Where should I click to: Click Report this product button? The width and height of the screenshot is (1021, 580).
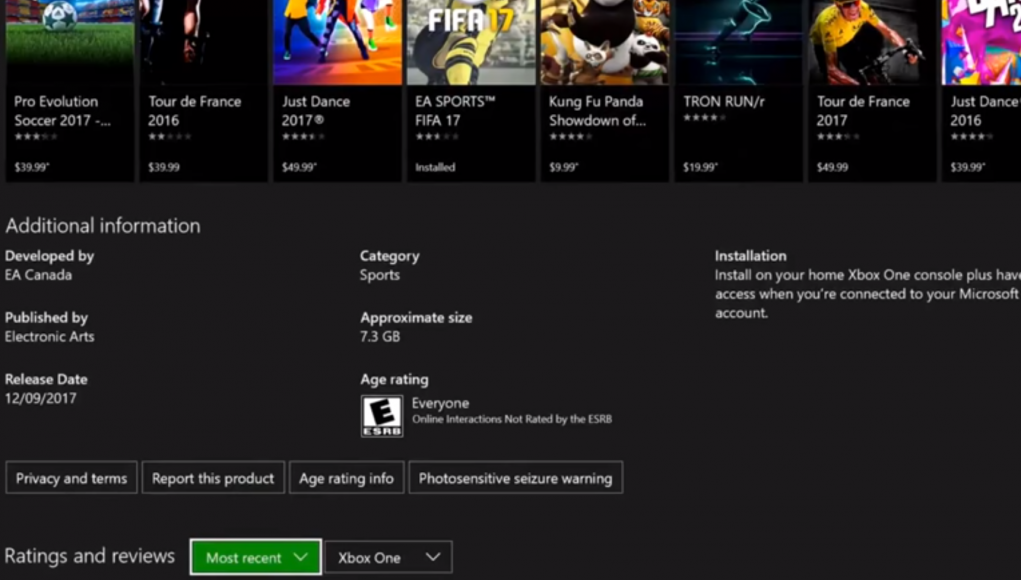click(x=213, y=478)
